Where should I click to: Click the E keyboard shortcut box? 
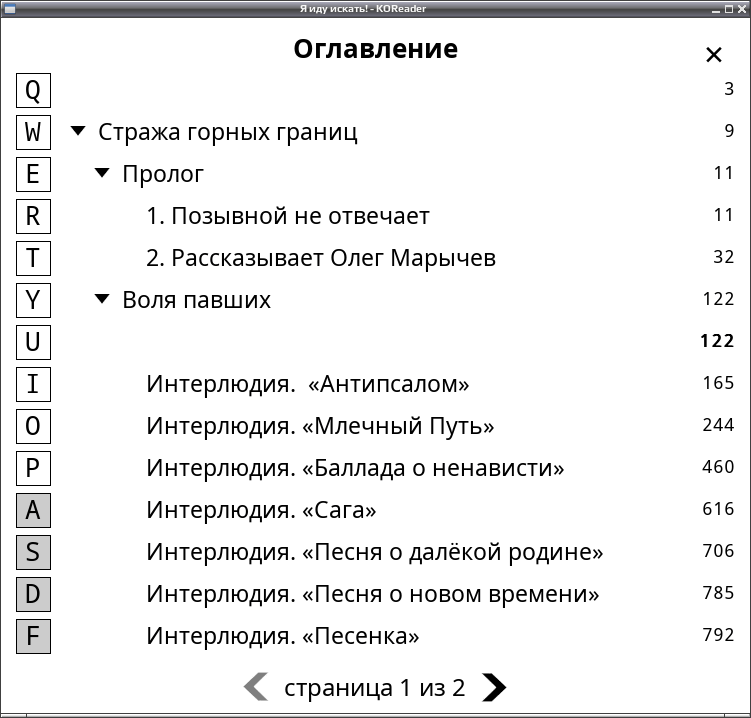[x=34, y=174]
